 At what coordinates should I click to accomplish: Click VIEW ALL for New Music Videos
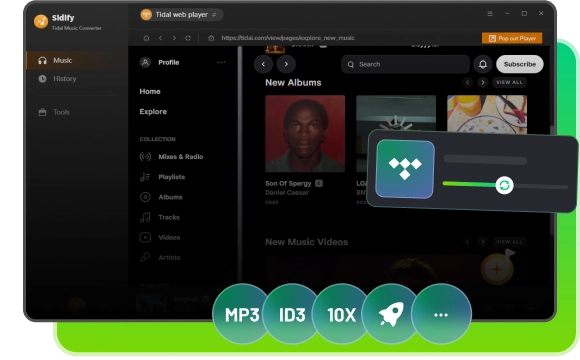[509, 242]
